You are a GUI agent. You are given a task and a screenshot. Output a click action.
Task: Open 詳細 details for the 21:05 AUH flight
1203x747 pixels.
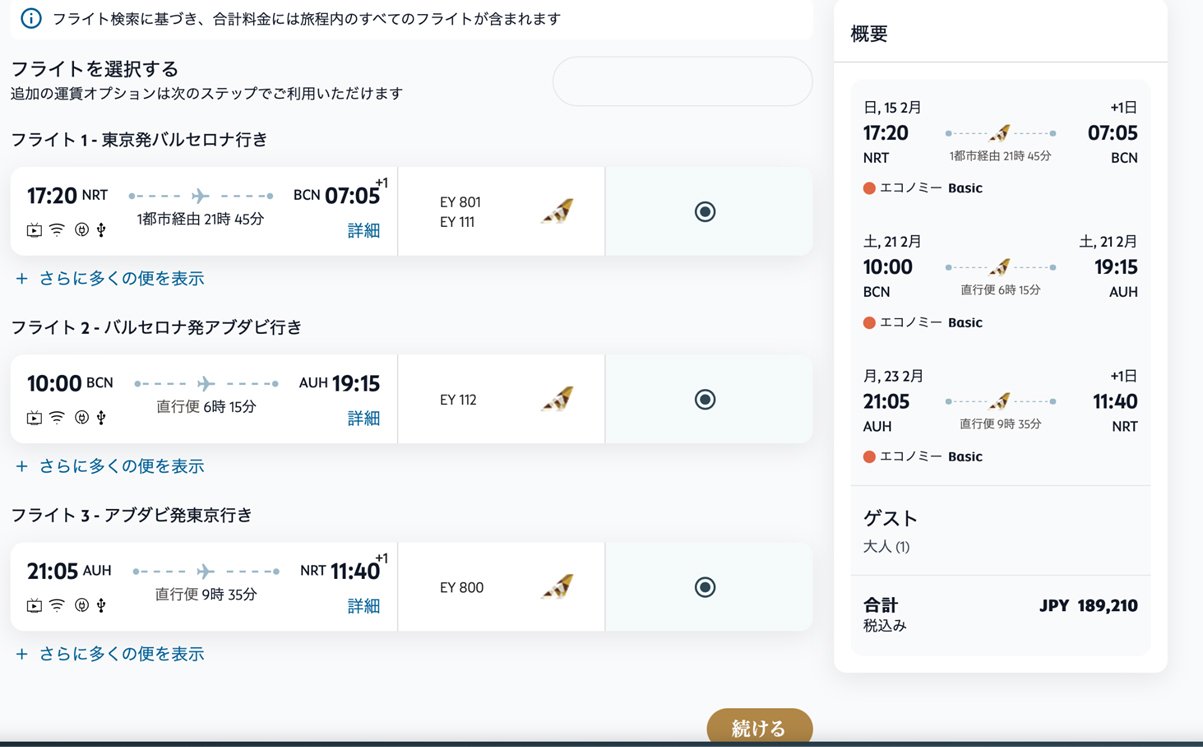click(x=364, y=606)
